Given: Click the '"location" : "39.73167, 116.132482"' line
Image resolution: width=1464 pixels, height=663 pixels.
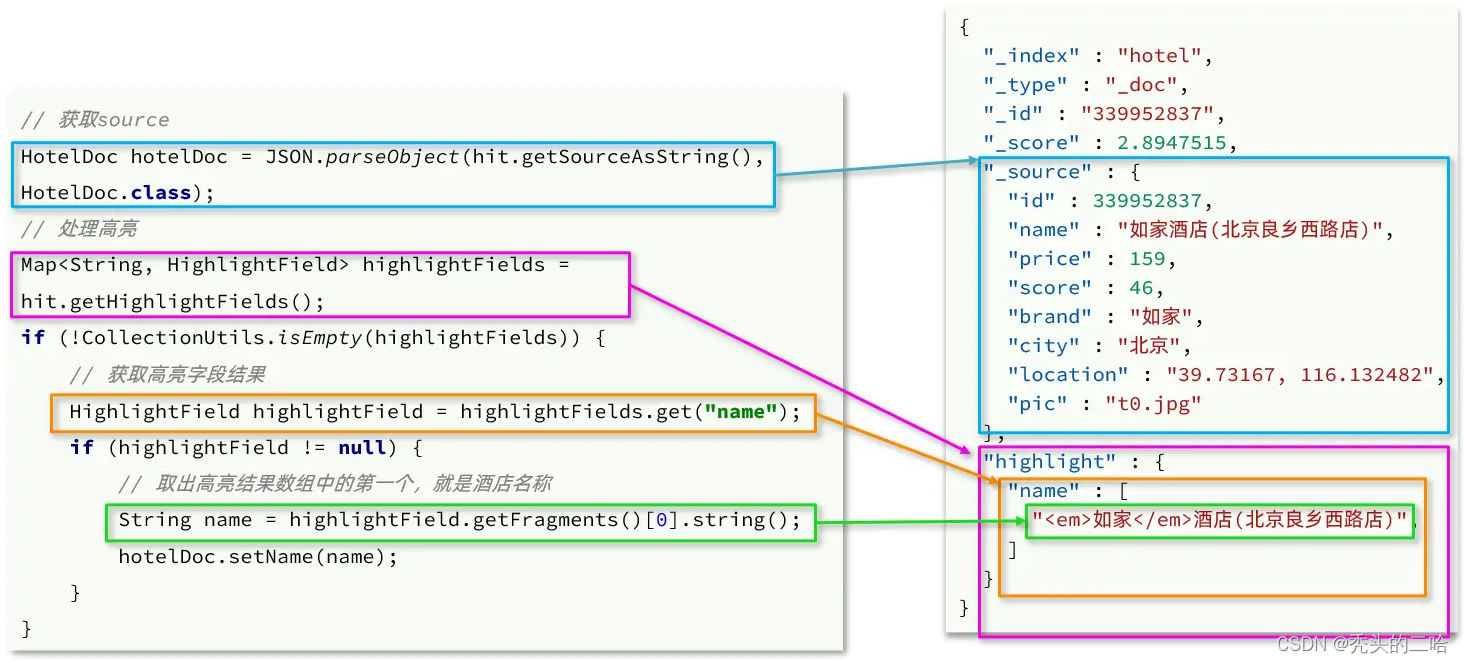Looking at the screenshot, I should (x=1227, y=375).
